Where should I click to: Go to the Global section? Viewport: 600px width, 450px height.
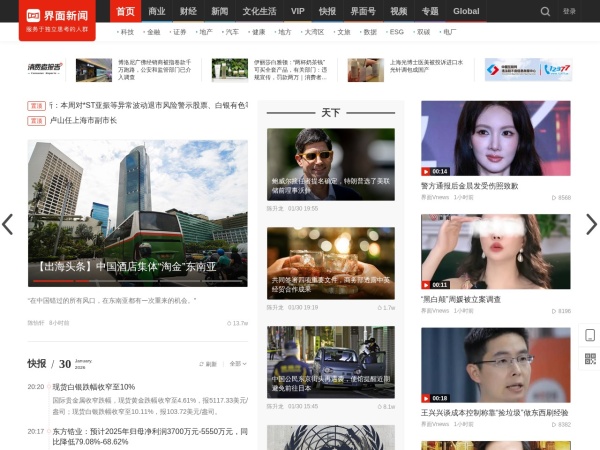pos(466,11)
